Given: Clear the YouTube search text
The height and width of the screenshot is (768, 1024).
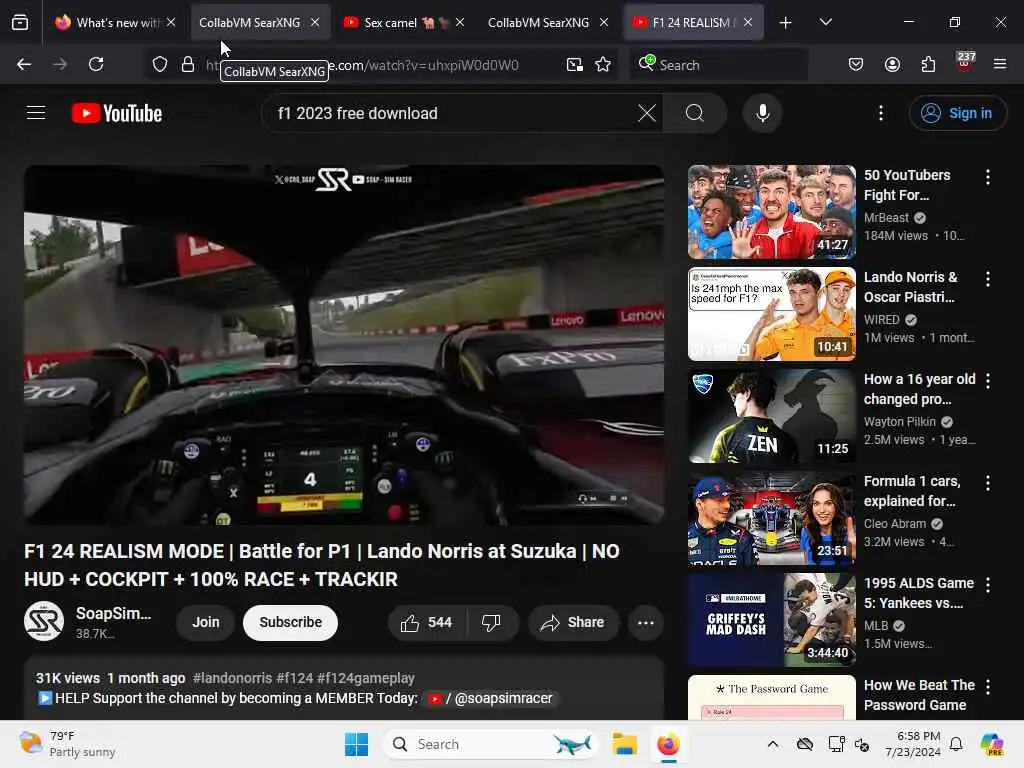Looking at the screenshot, I should click(647, 113).
